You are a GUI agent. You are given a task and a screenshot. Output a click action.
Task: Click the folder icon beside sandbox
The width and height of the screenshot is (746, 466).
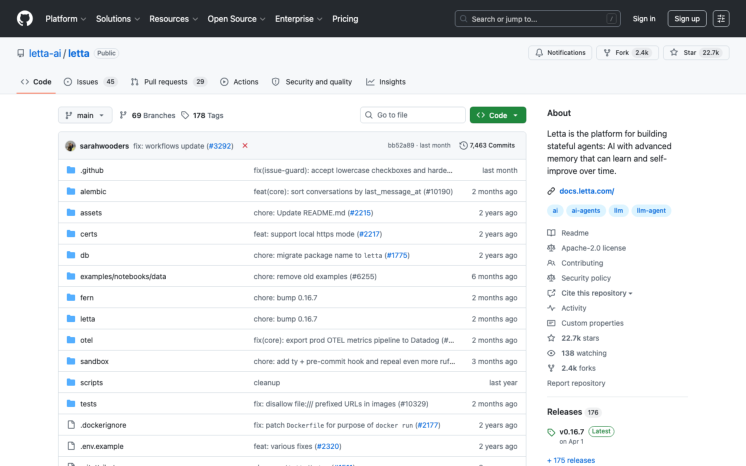(71, 361)
